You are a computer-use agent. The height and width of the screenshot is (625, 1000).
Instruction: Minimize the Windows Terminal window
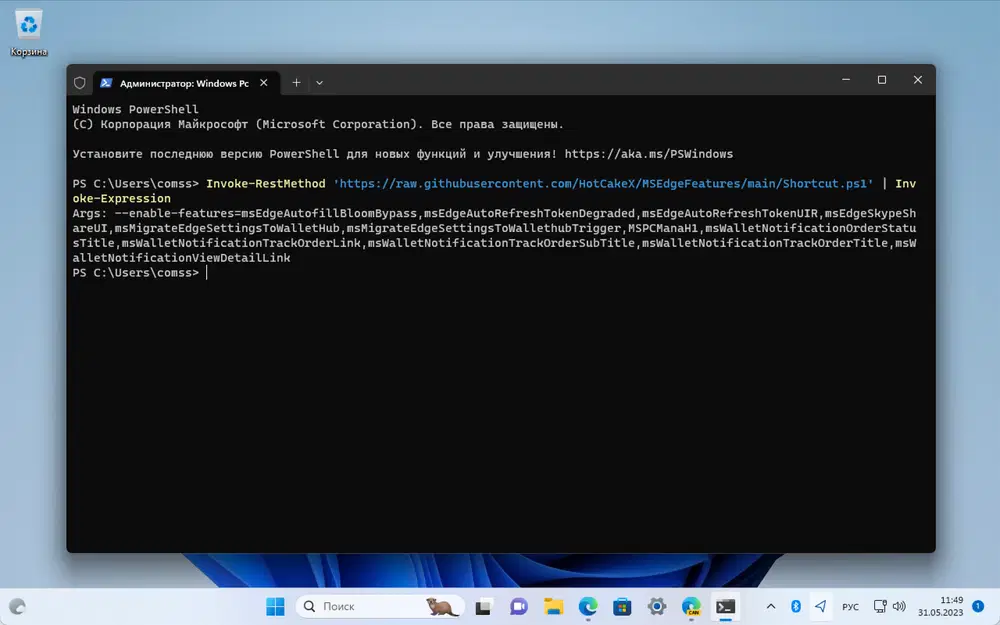click(846, 80)
